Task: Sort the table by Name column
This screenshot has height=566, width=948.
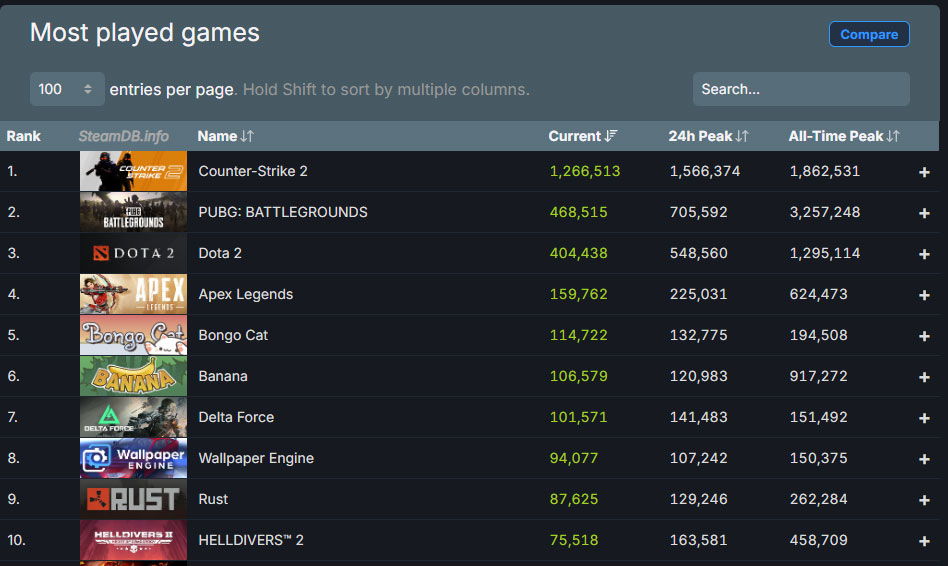Action: pyautogui.click(x=225, y=136)
